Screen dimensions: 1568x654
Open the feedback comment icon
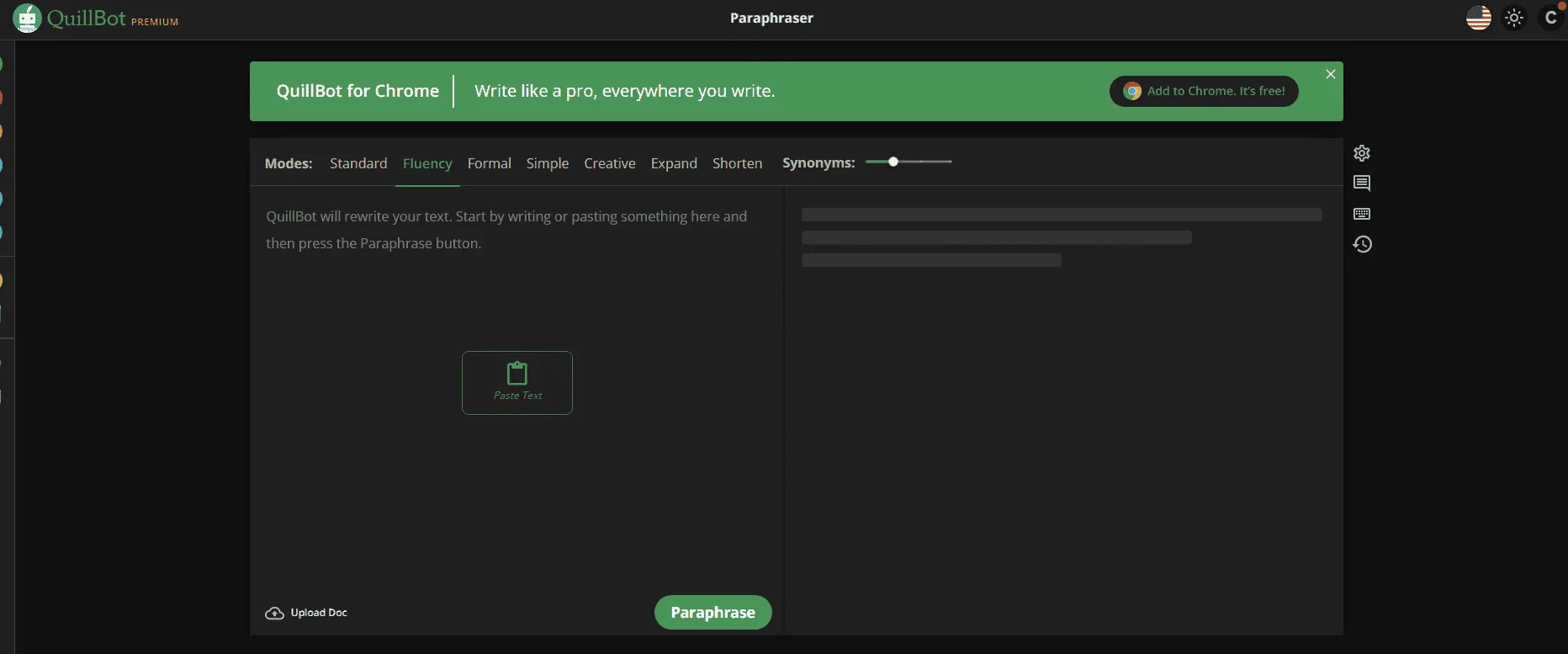click(1362, 183)
